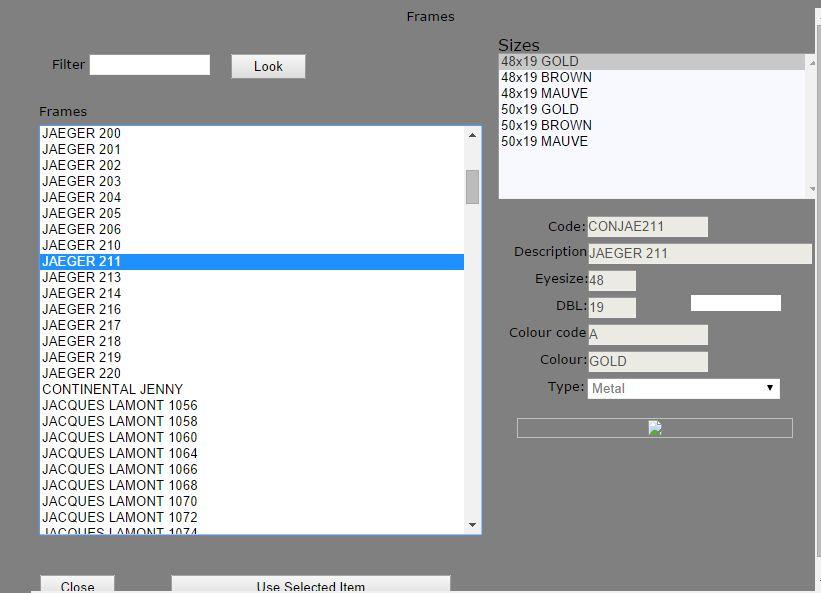The height and width of the screenshot is (593, 821).
Task: Select size 50x19 GOLD
Action: point(651,109)
